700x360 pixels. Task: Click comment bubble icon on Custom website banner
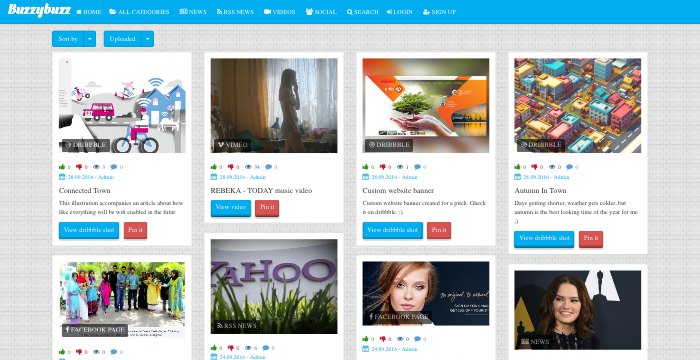click(x=417, y=167)
